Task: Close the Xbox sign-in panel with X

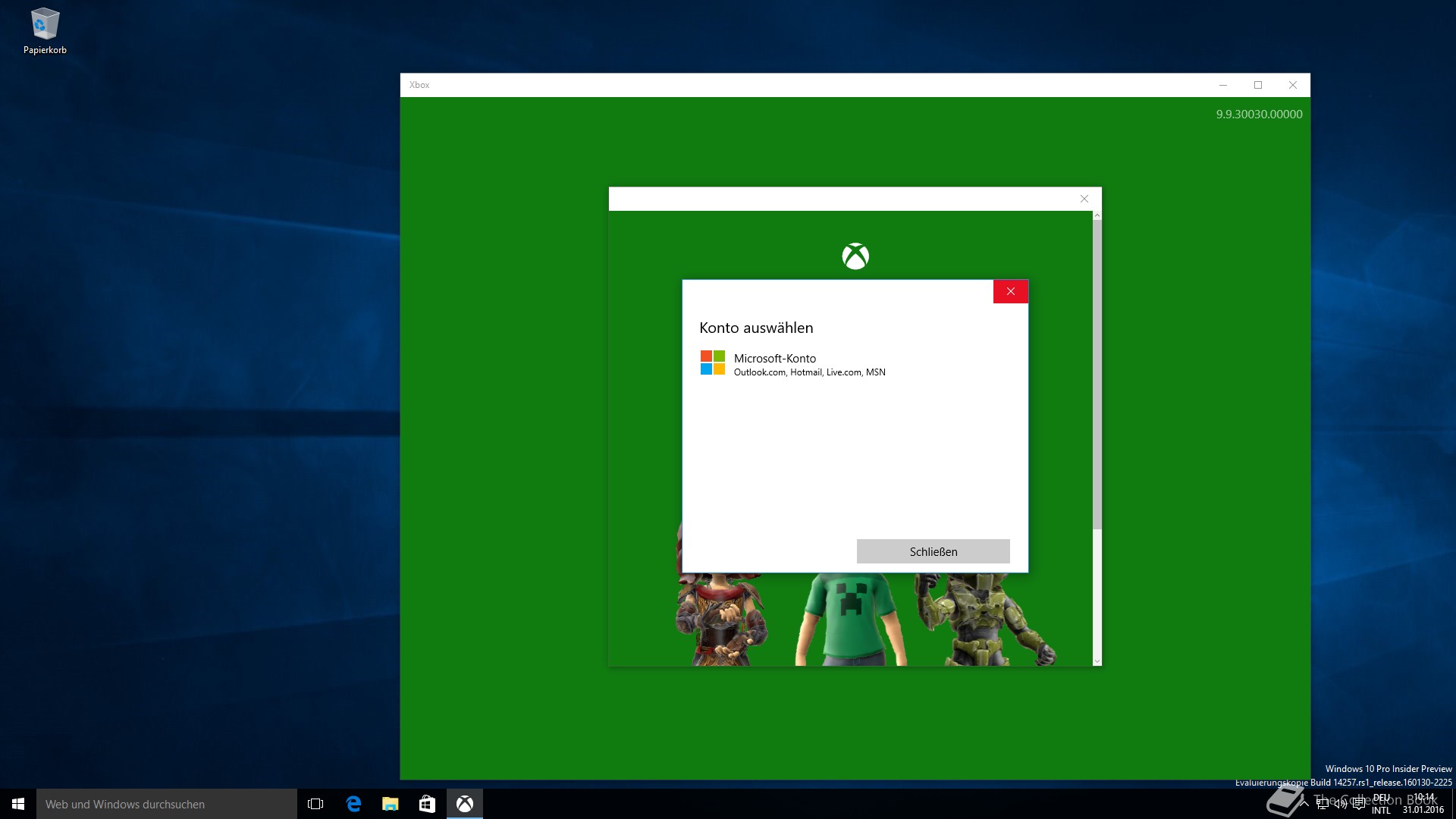Action: pos(1084,199)
